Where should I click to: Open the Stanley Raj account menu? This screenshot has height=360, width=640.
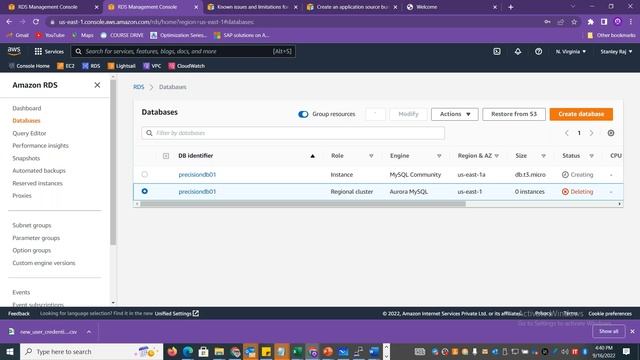pyautogui.click(x=616, y=51)
